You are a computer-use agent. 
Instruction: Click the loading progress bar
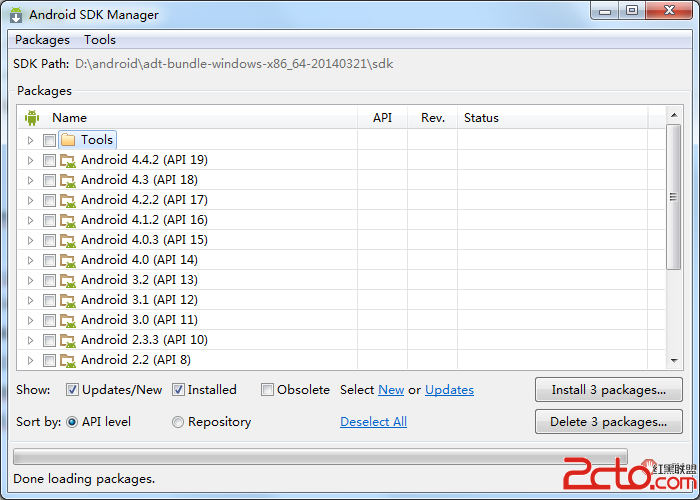tap(320, 457)
